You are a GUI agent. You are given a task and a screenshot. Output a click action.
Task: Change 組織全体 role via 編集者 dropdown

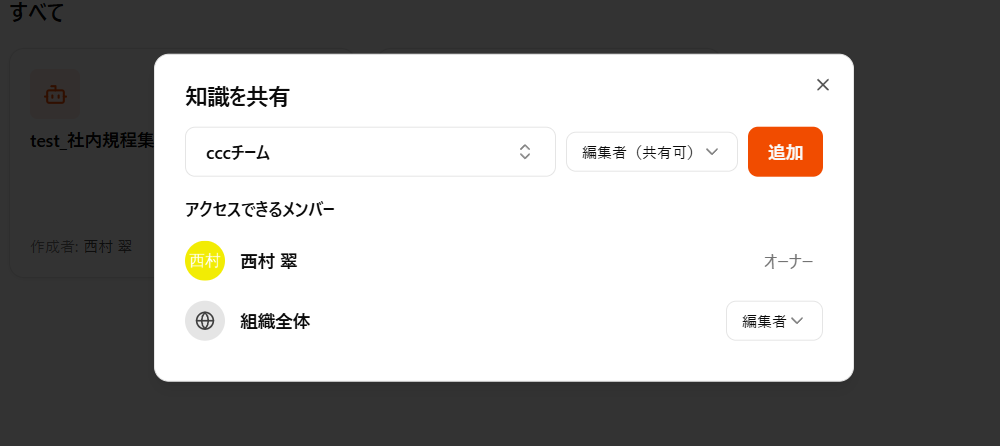point(774,321)
